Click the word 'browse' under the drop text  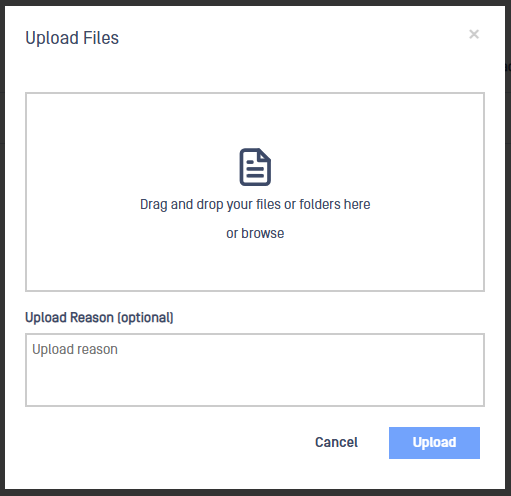[263, 233]
